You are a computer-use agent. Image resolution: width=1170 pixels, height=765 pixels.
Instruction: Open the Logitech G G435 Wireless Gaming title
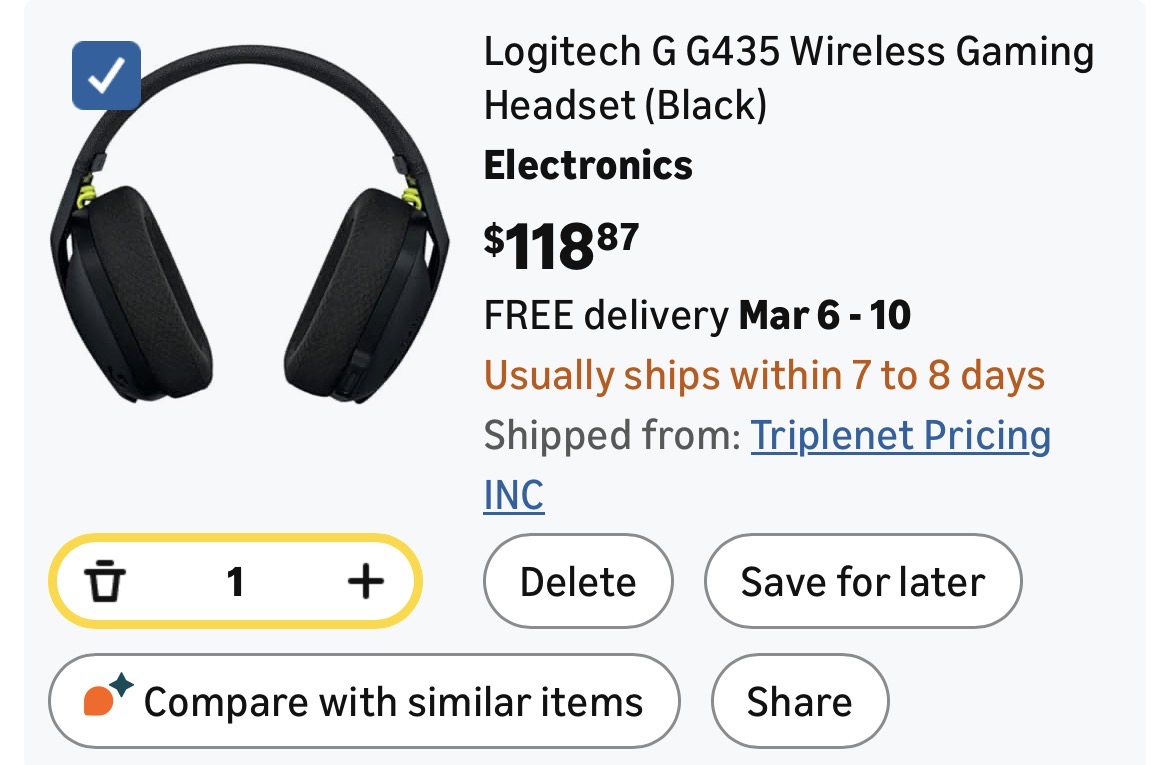click(788, 52)
